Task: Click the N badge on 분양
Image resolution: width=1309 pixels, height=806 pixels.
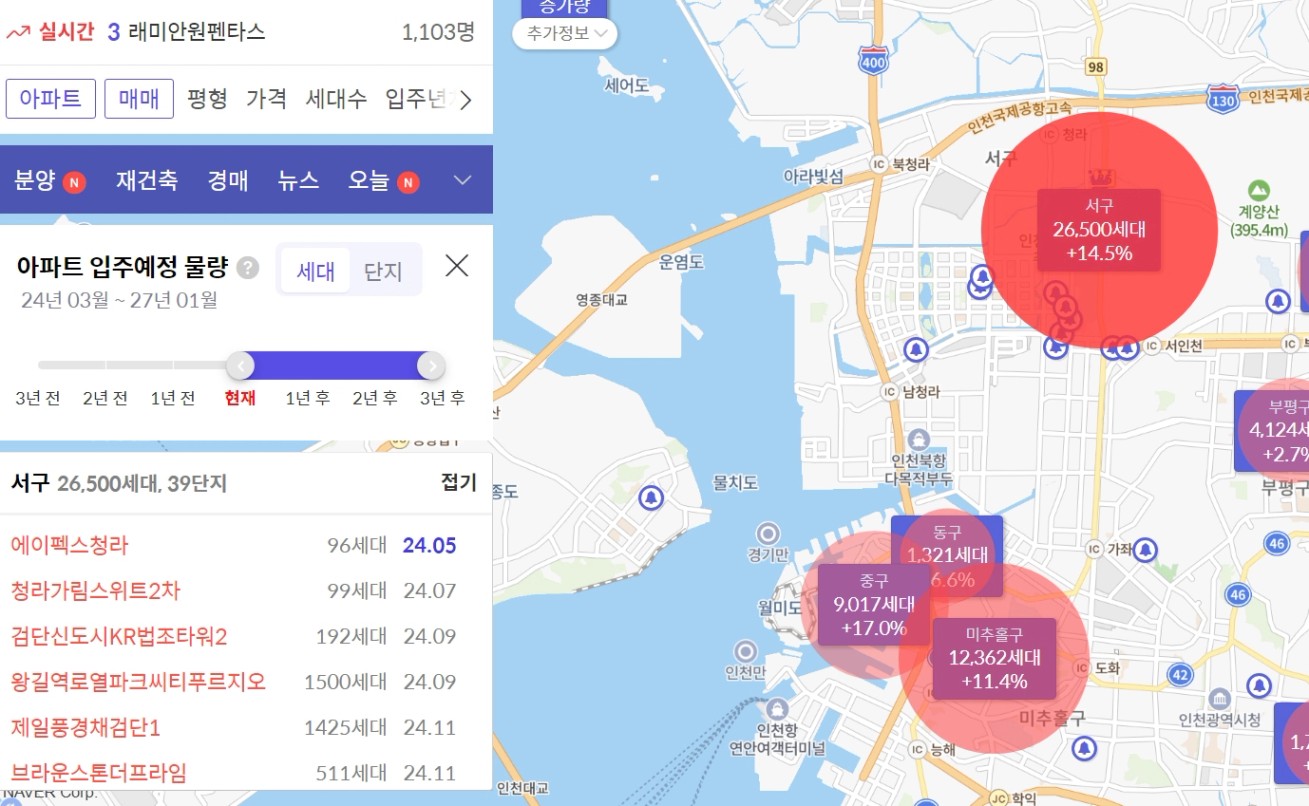Action: [75, 182]
